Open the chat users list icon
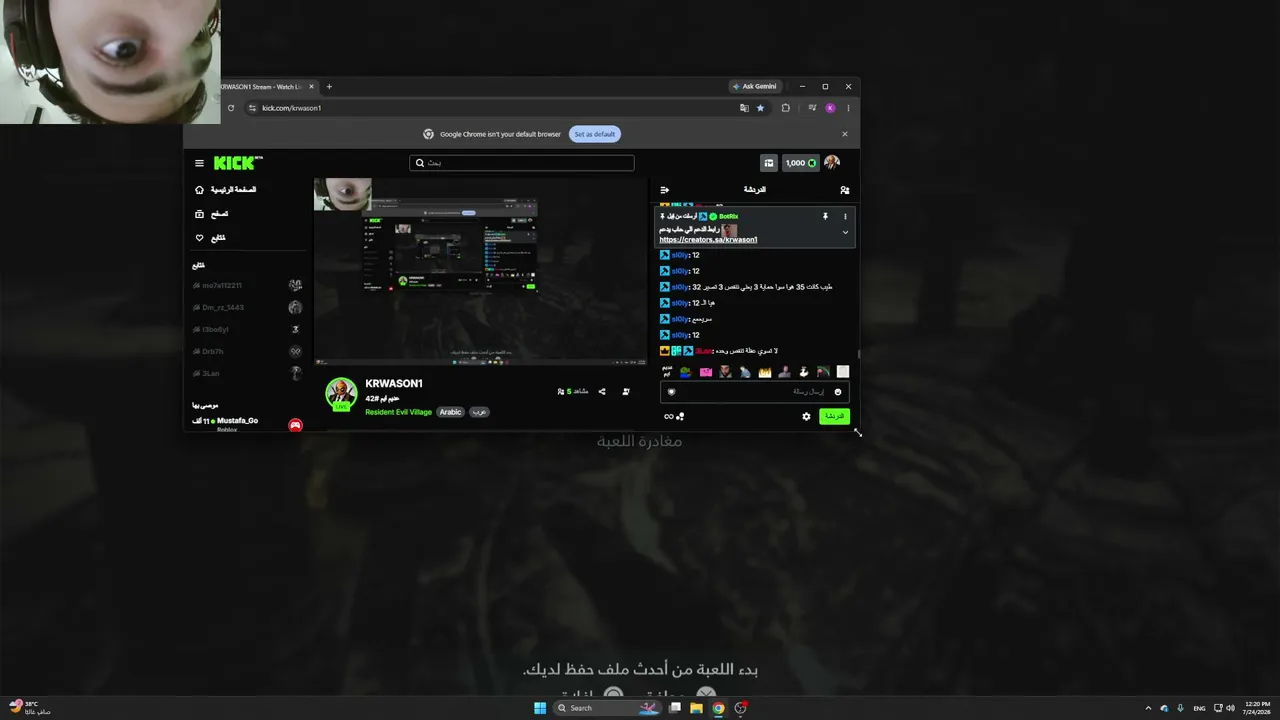Image resolution: width=1280 pixels, height=720 pixels. (x=845, y=190)
